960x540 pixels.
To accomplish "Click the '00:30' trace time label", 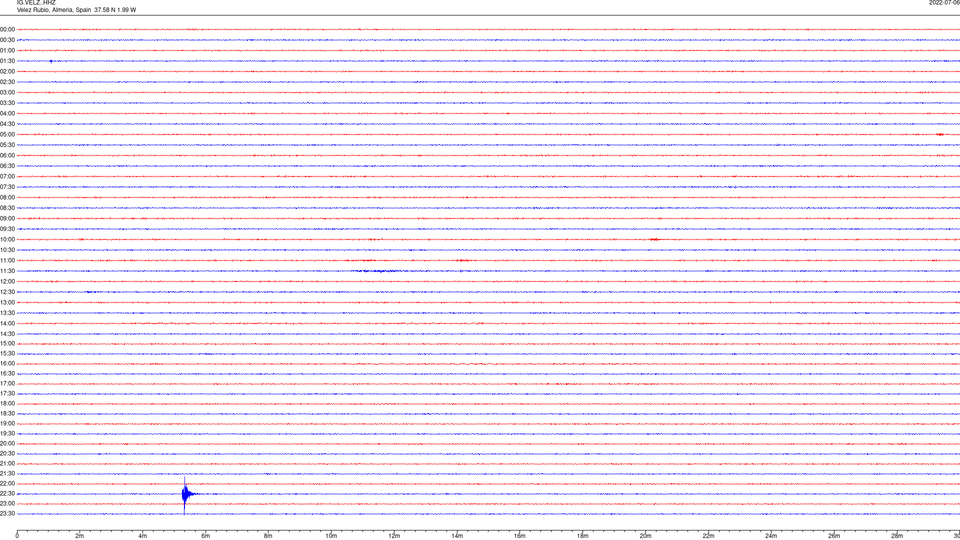I will tap(7, 40).
